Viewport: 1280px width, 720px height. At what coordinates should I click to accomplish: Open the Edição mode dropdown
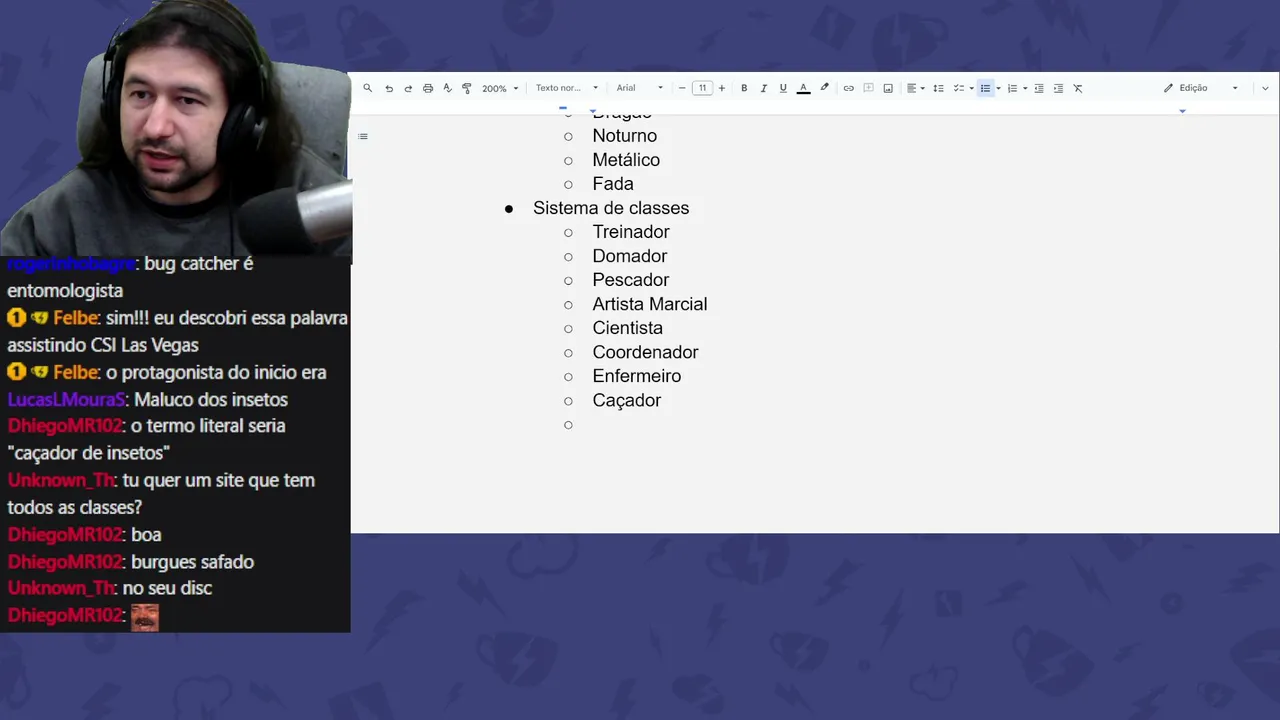pos(1200,88)
